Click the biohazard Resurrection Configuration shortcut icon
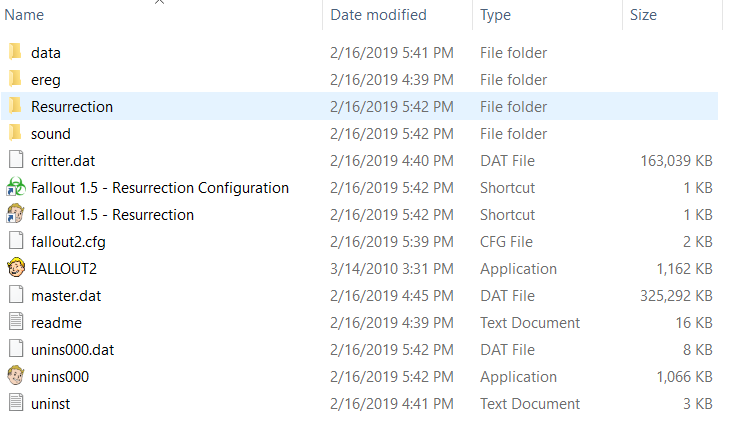The image size is (741, 427). [x=16, y=187]
